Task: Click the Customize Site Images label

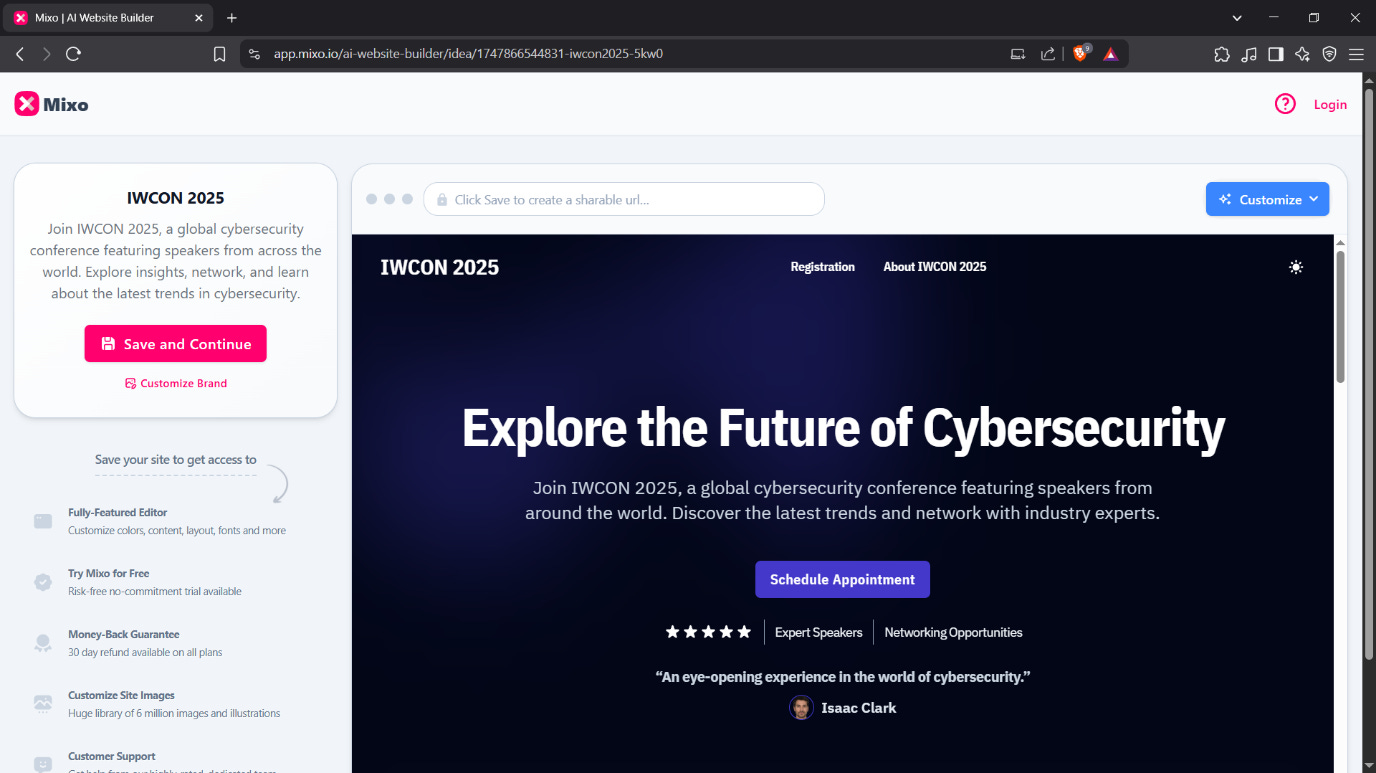Action: tap(121, 695)
